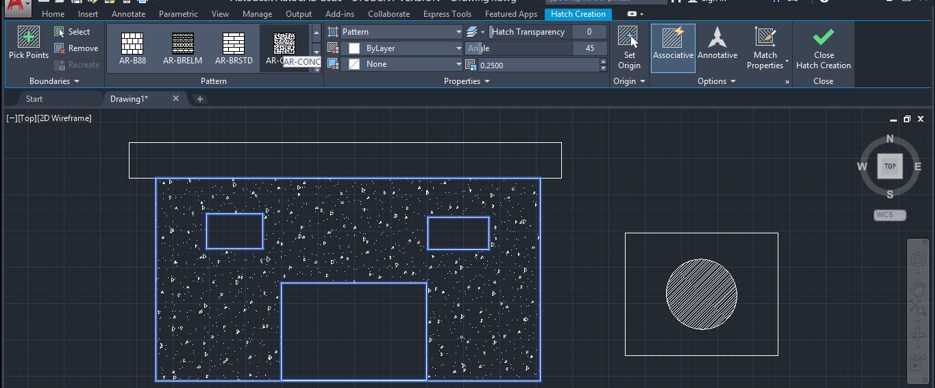935x388 pixels.
Task: Click the scale spinner arrows
Action: pos(603,65)
